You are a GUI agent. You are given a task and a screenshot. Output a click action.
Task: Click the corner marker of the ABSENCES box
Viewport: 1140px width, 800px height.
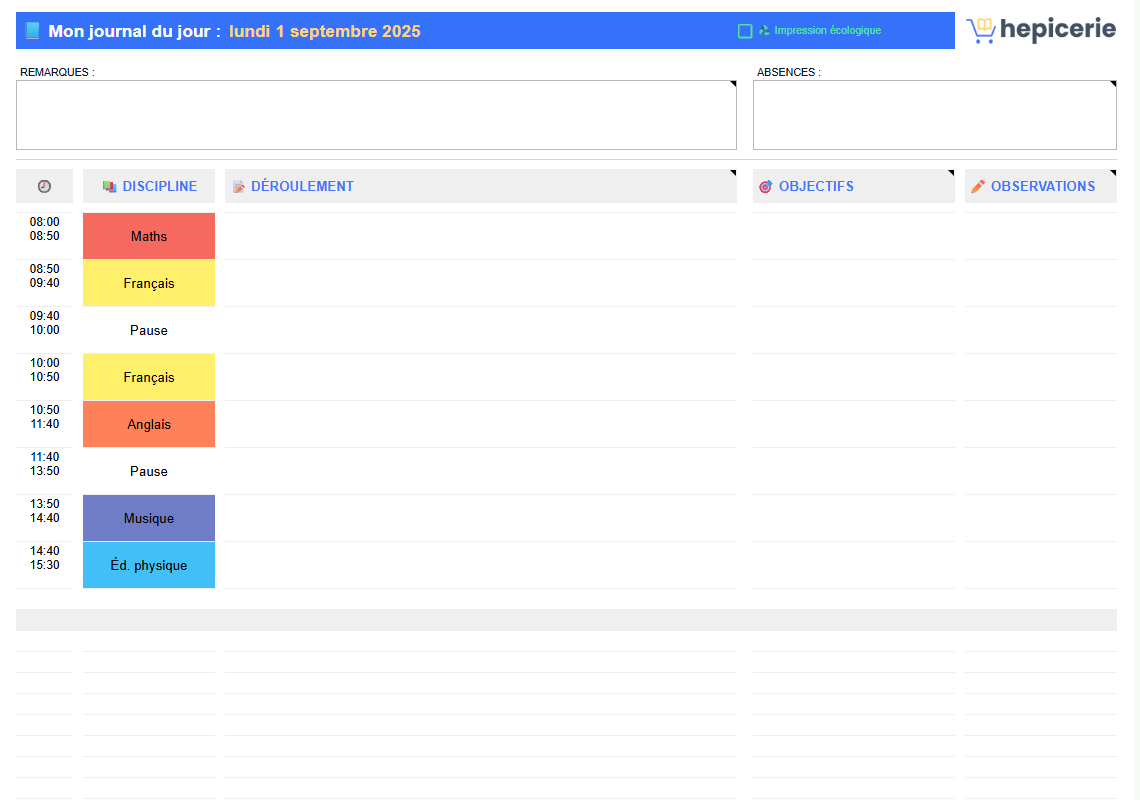[x=1112, y=85]
